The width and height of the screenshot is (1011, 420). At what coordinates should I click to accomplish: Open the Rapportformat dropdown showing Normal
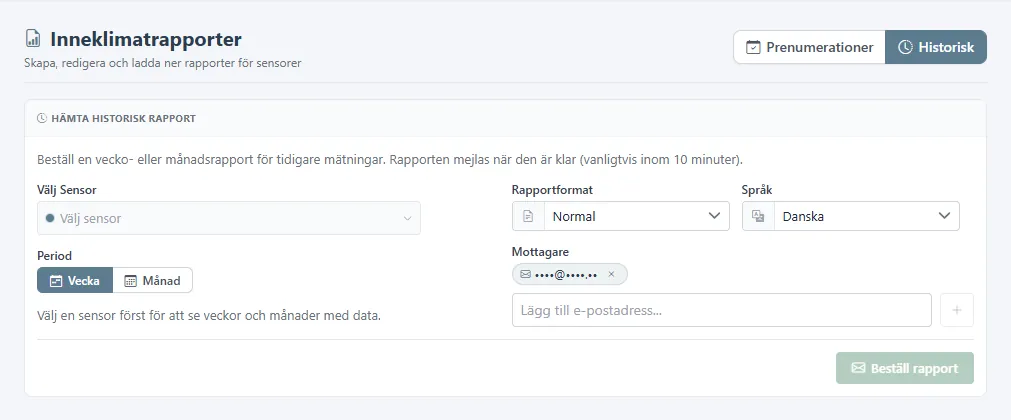coord(620,216)
